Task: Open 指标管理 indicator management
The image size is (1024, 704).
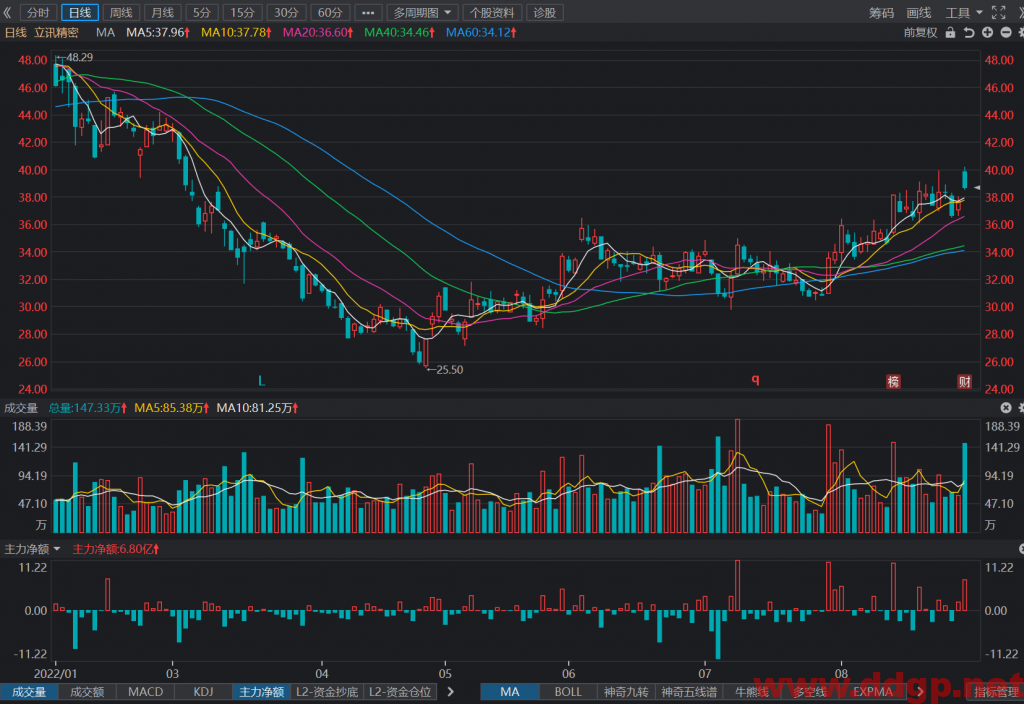Action: (995, 692)
